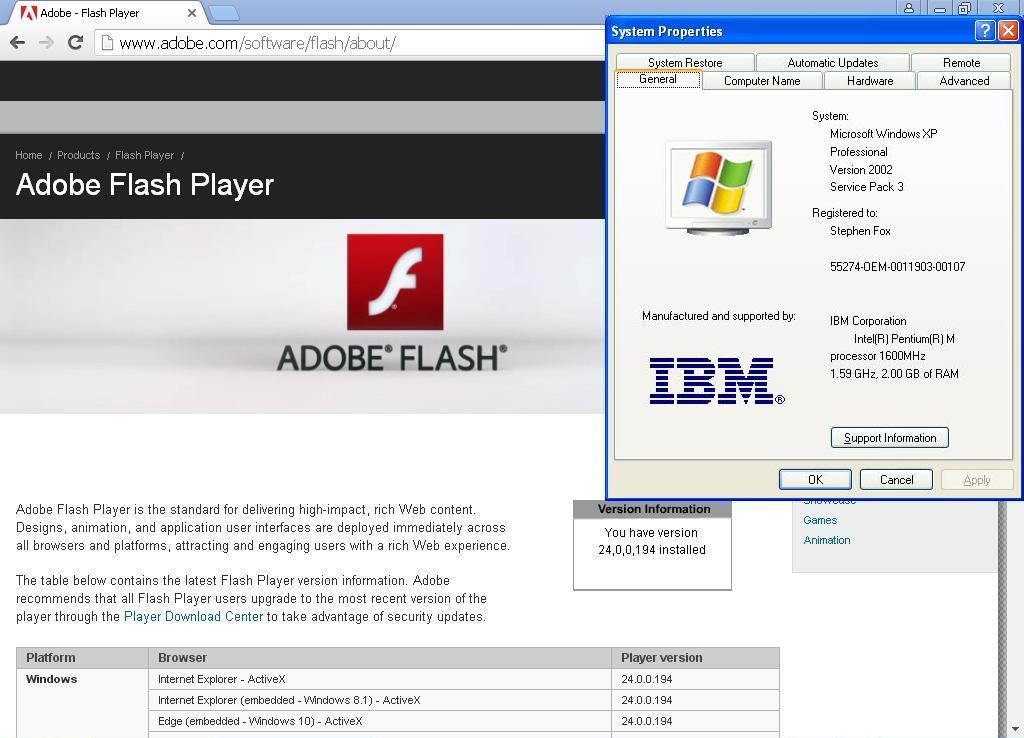This screenshot has height=738, width=1024.
Task: Select the Internet Explorer (embedded - Windows 8.1) row
Action: pyautogui.click(x=464, y=700)
